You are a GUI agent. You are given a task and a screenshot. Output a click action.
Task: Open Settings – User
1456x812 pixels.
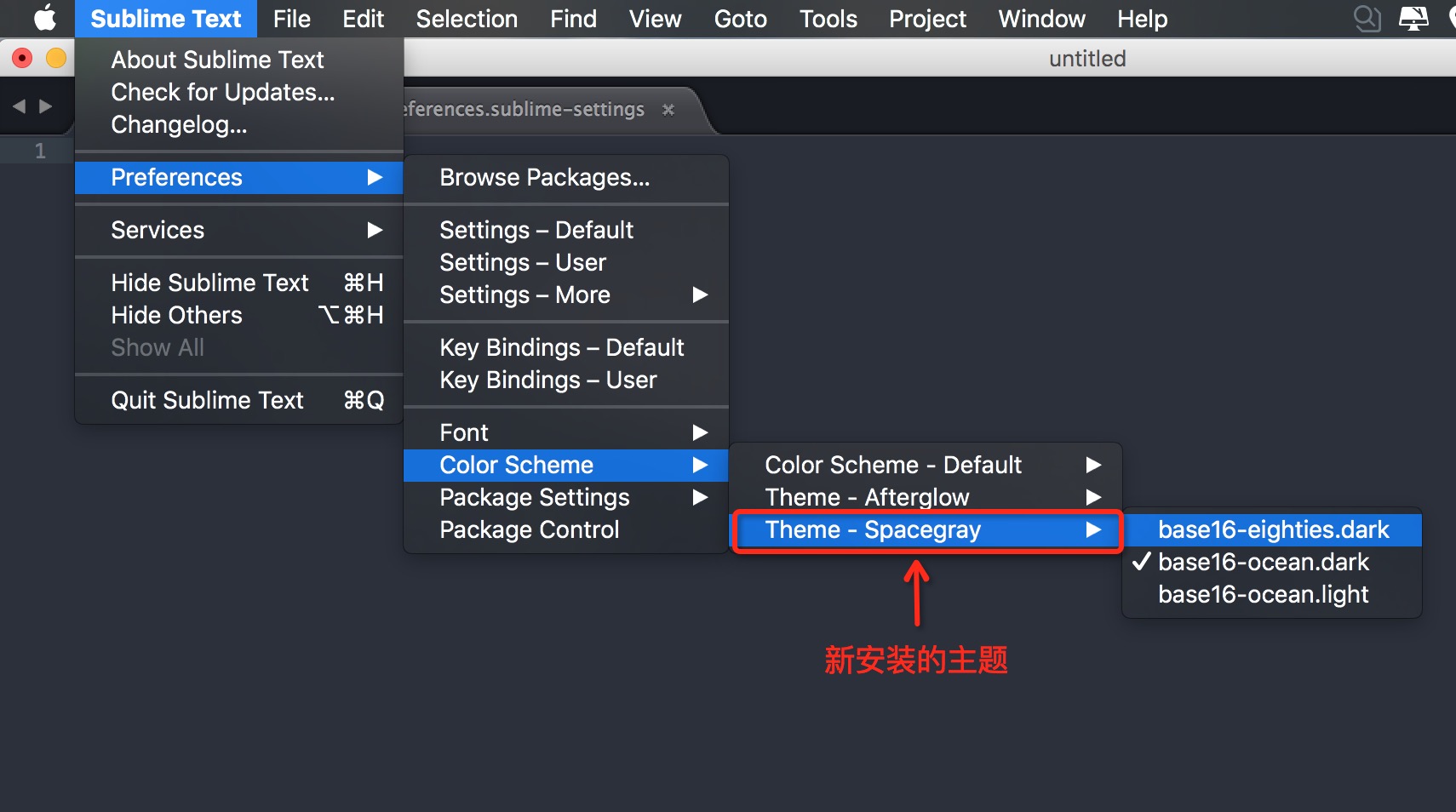[x=523, y=262]
